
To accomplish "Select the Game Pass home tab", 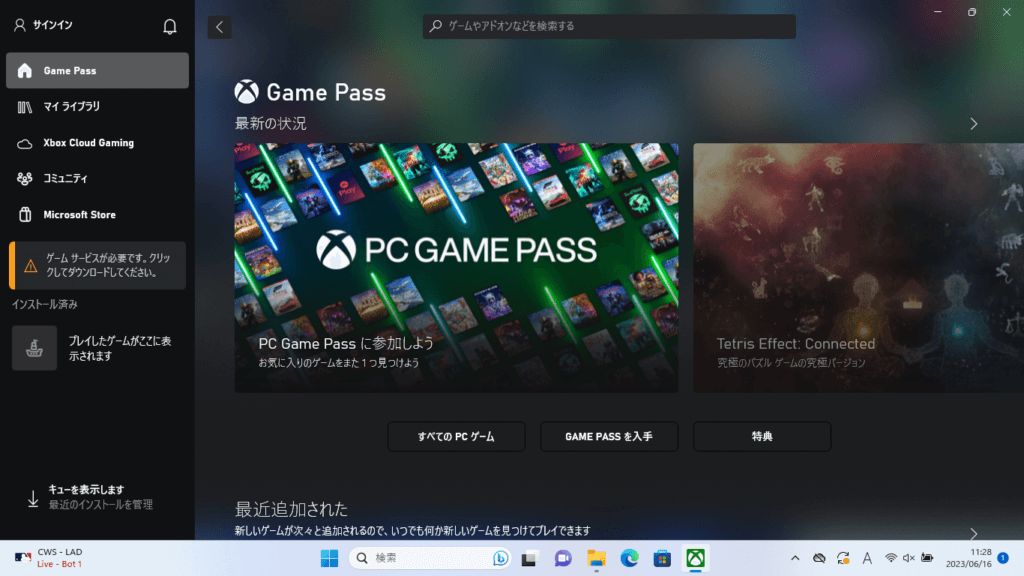I will 97,71.
